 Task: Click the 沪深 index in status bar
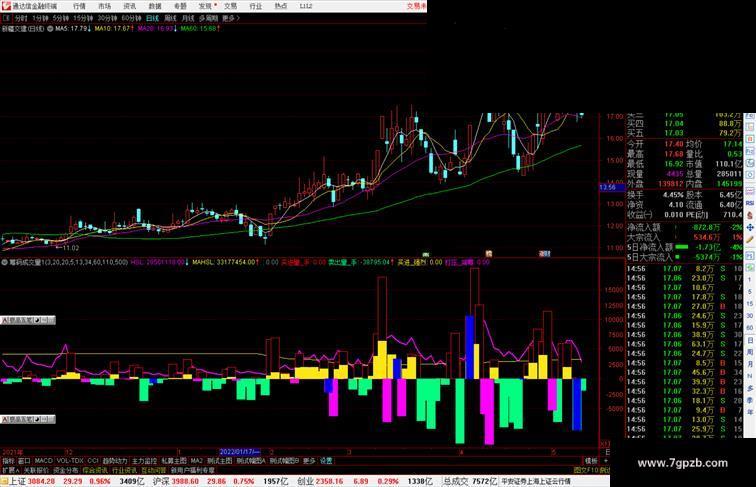[x=162, y=481]
